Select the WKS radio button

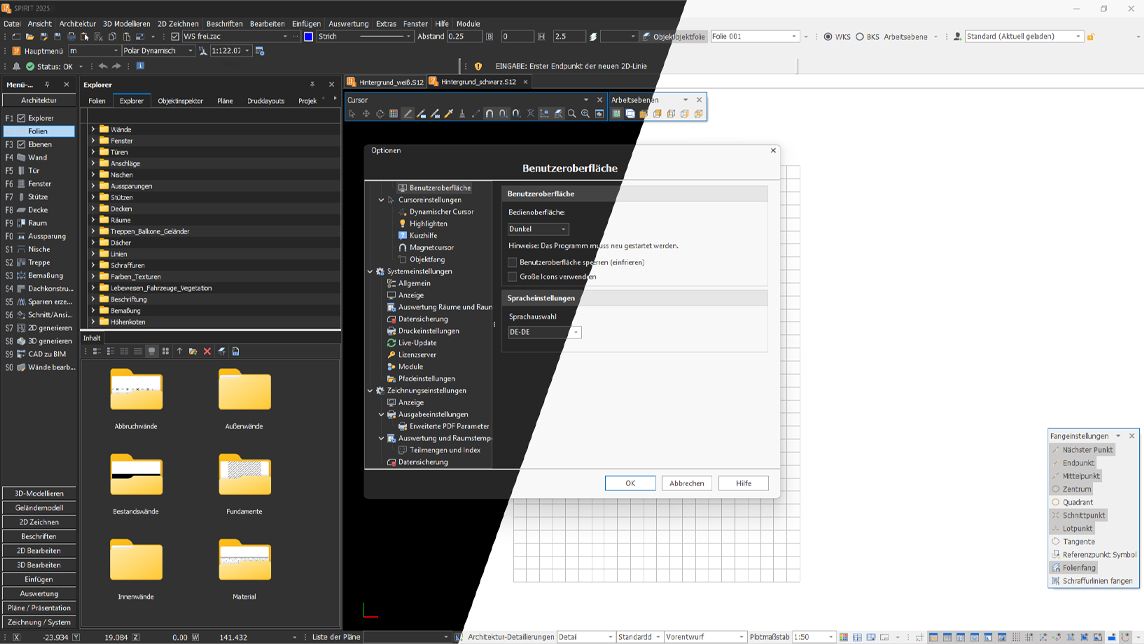[x=827, y=36]
